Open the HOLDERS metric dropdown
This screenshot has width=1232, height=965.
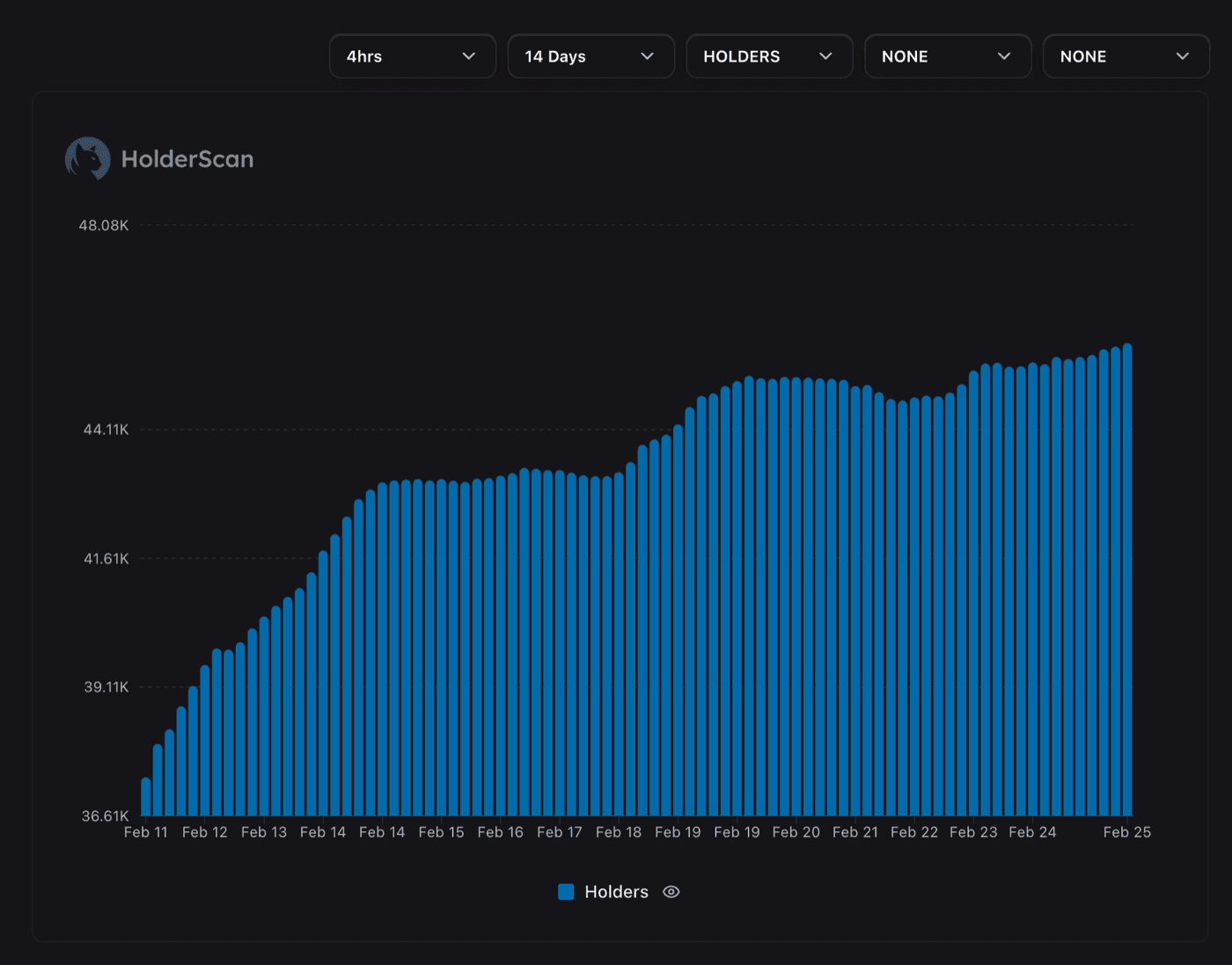[769, 55]
